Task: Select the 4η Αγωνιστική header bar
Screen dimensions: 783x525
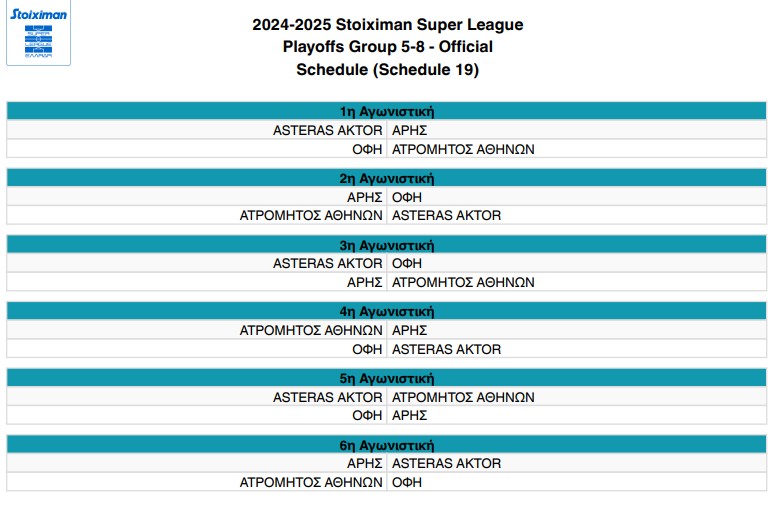Action: click(x=387, y=312)
